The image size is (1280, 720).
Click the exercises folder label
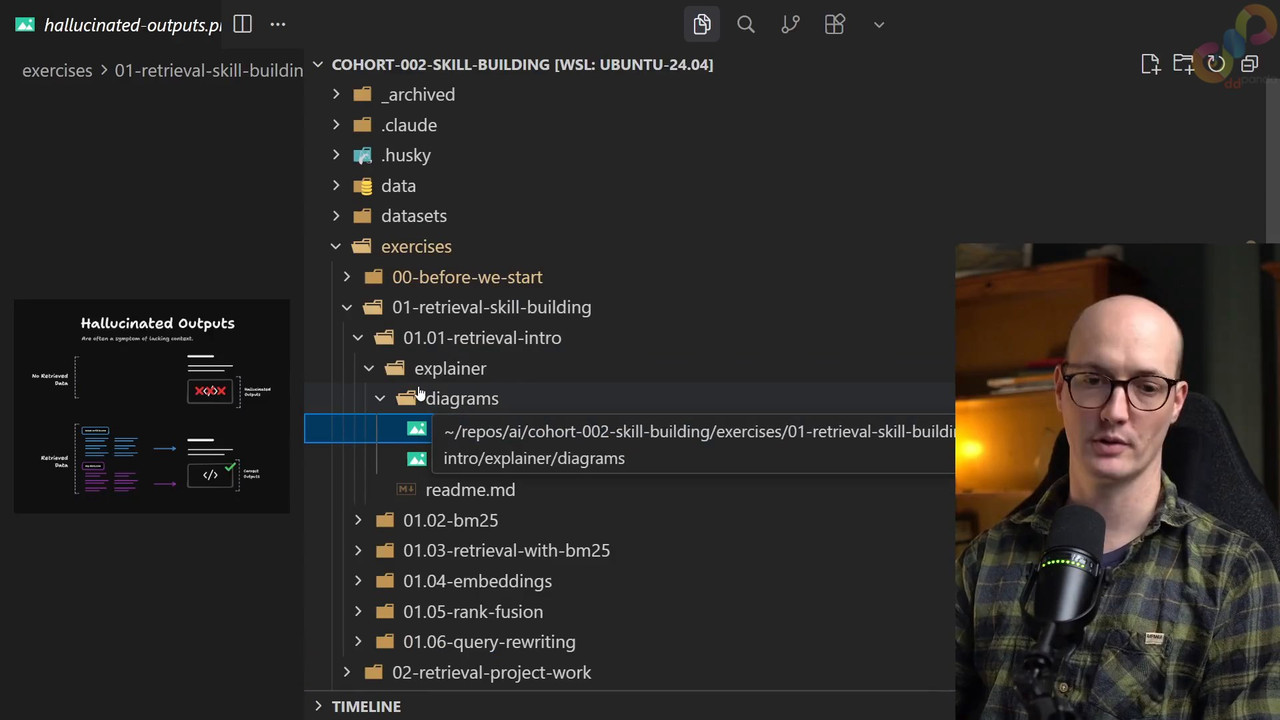click(416, 246)
